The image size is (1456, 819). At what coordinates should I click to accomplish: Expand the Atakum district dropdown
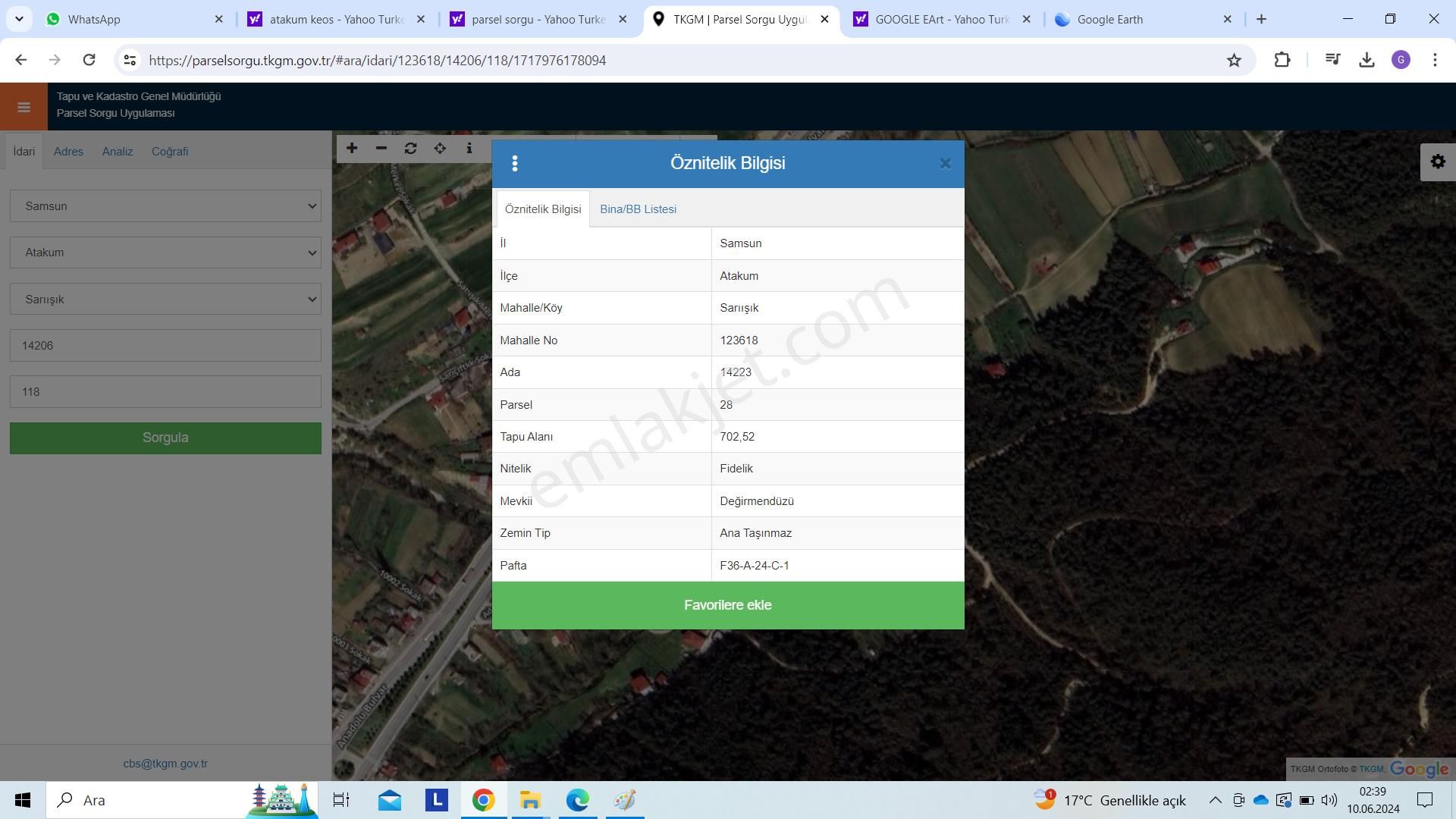pos(165,253)
